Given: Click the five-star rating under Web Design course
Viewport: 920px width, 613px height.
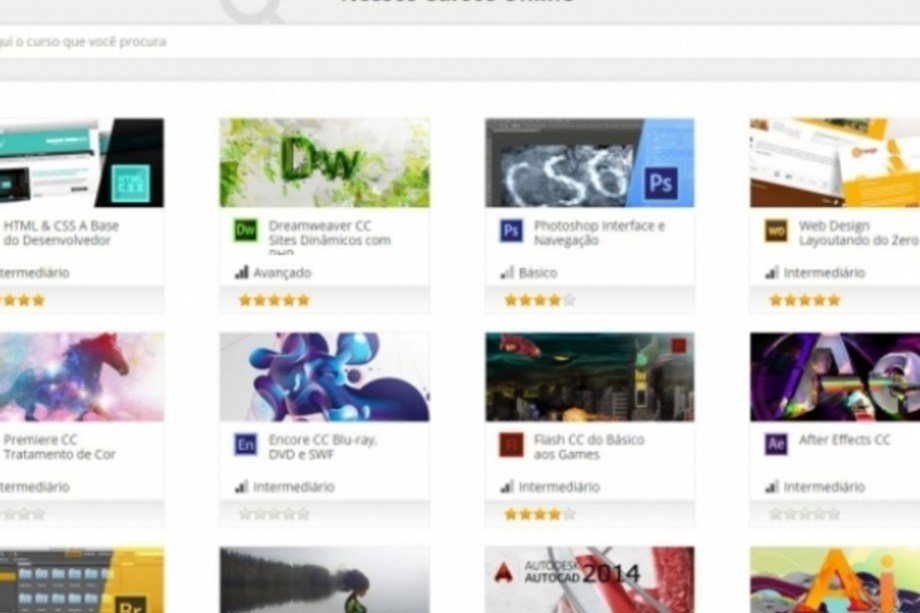Looking at the screenshot, I should click(804, 300).
